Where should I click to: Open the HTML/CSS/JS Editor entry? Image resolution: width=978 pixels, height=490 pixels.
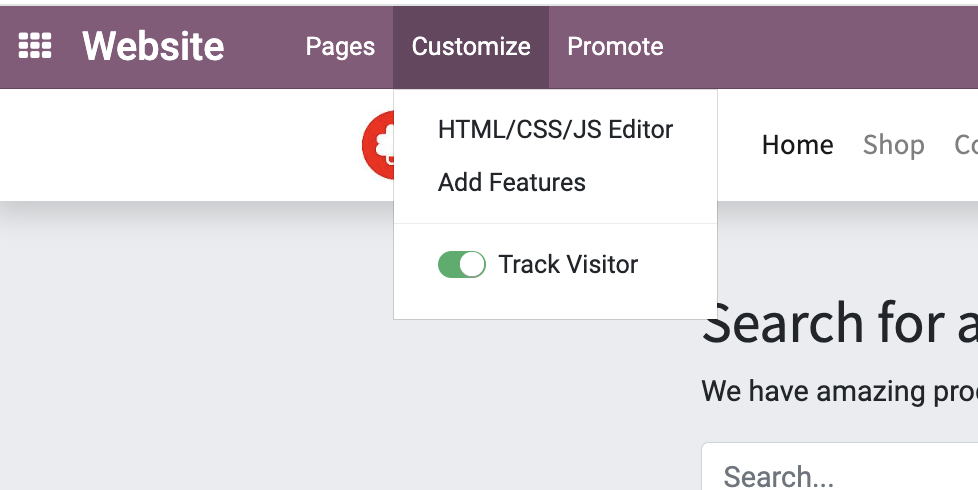(555, 130)
